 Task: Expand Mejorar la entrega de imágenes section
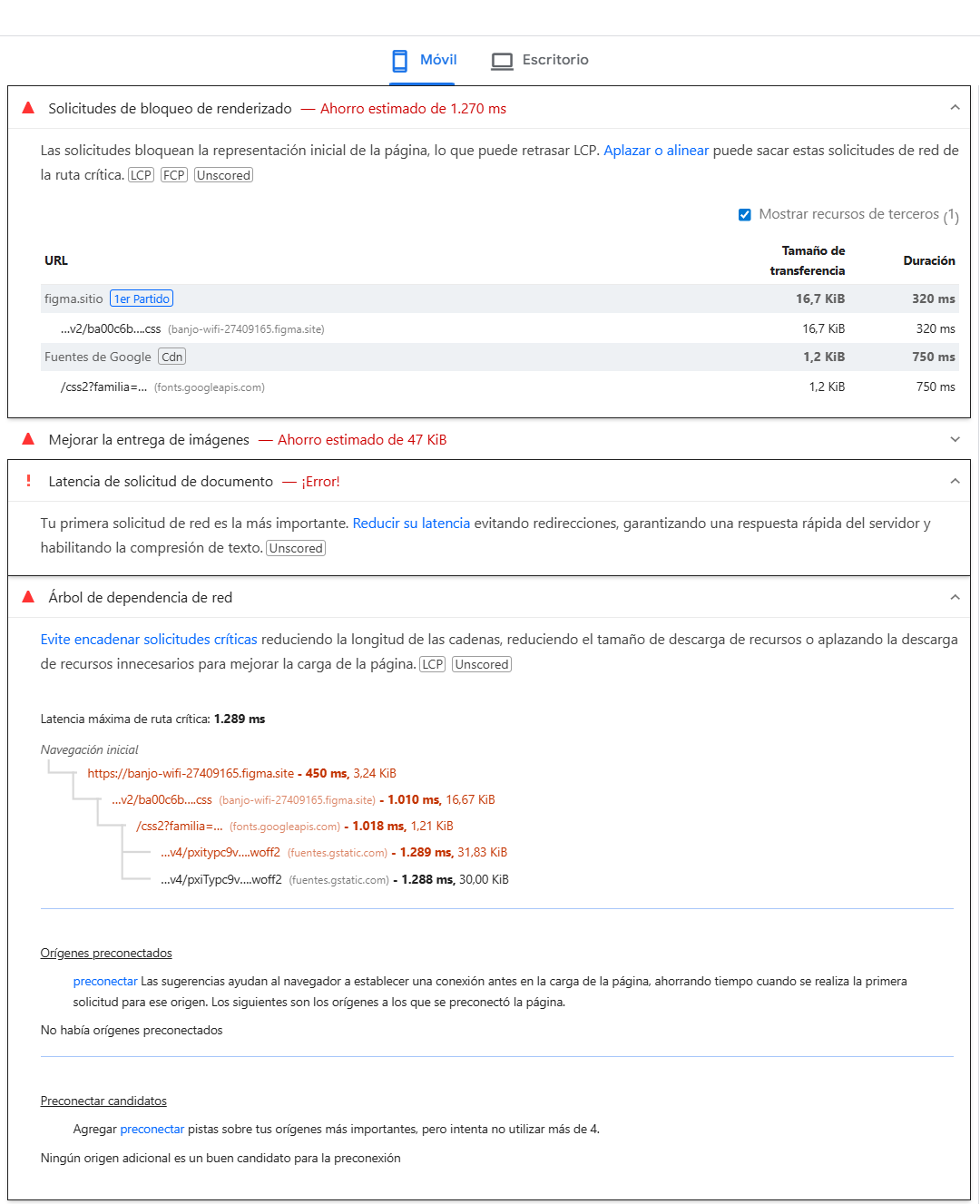[955, 439]
